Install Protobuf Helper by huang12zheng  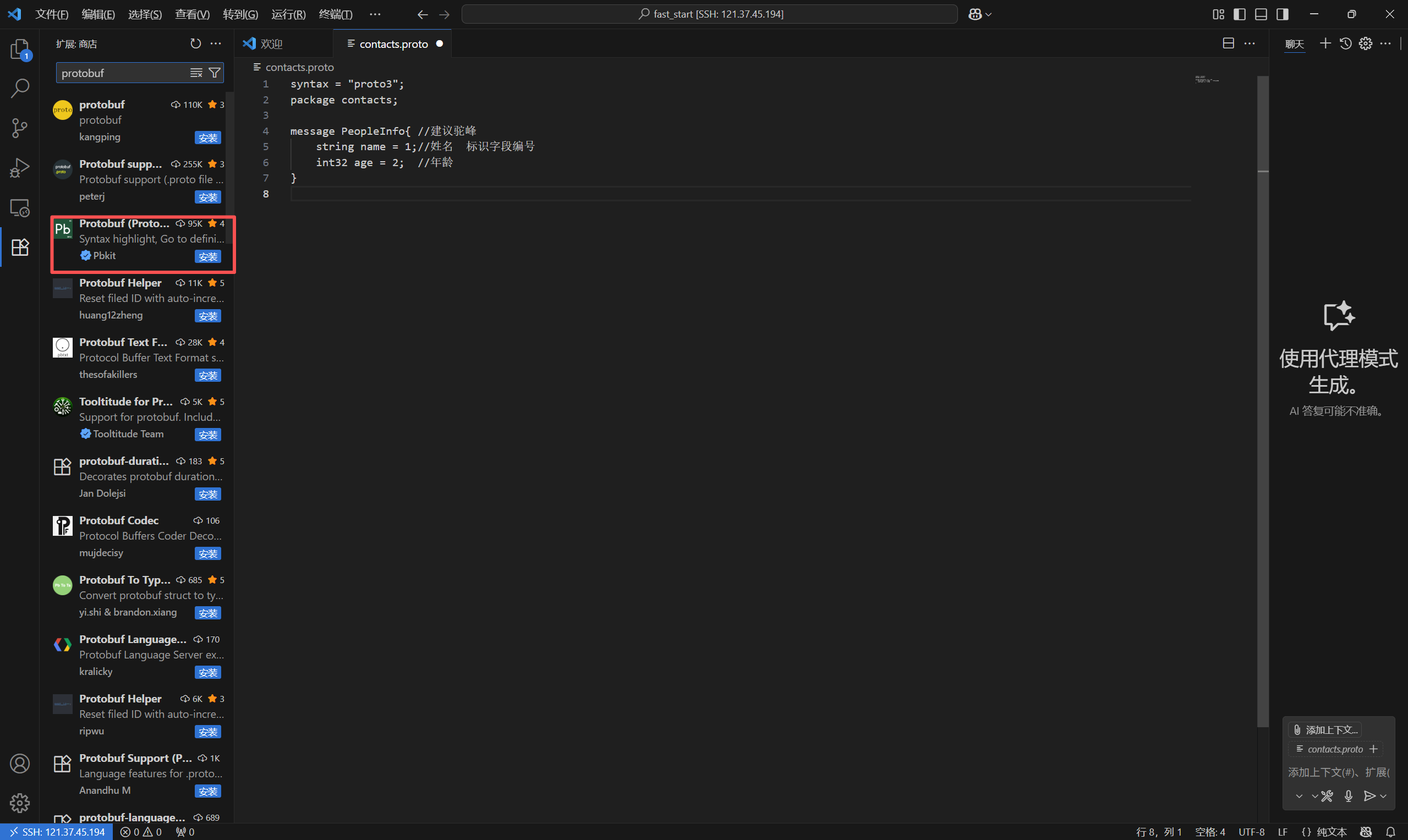(208, 316)
